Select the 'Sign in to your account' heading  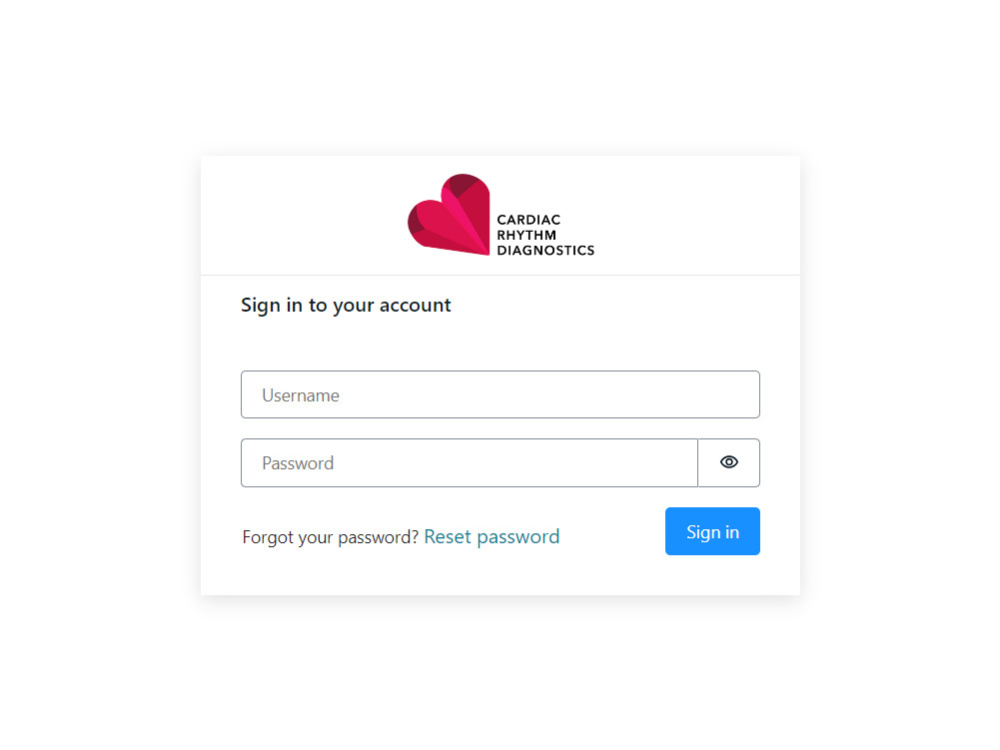tap(346, 305)
